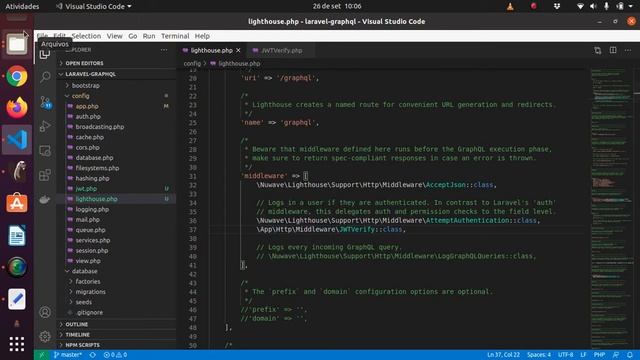The height and width of the screenshot is (360, 640).
Task: Click the notifications bell icon
Action: [630, 355]
